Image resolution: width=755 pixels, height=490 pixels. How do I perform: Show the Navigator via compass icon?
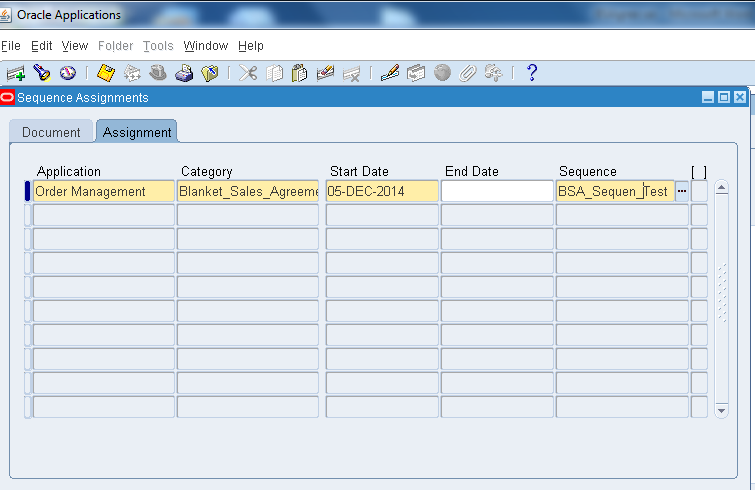pos(68,73)
